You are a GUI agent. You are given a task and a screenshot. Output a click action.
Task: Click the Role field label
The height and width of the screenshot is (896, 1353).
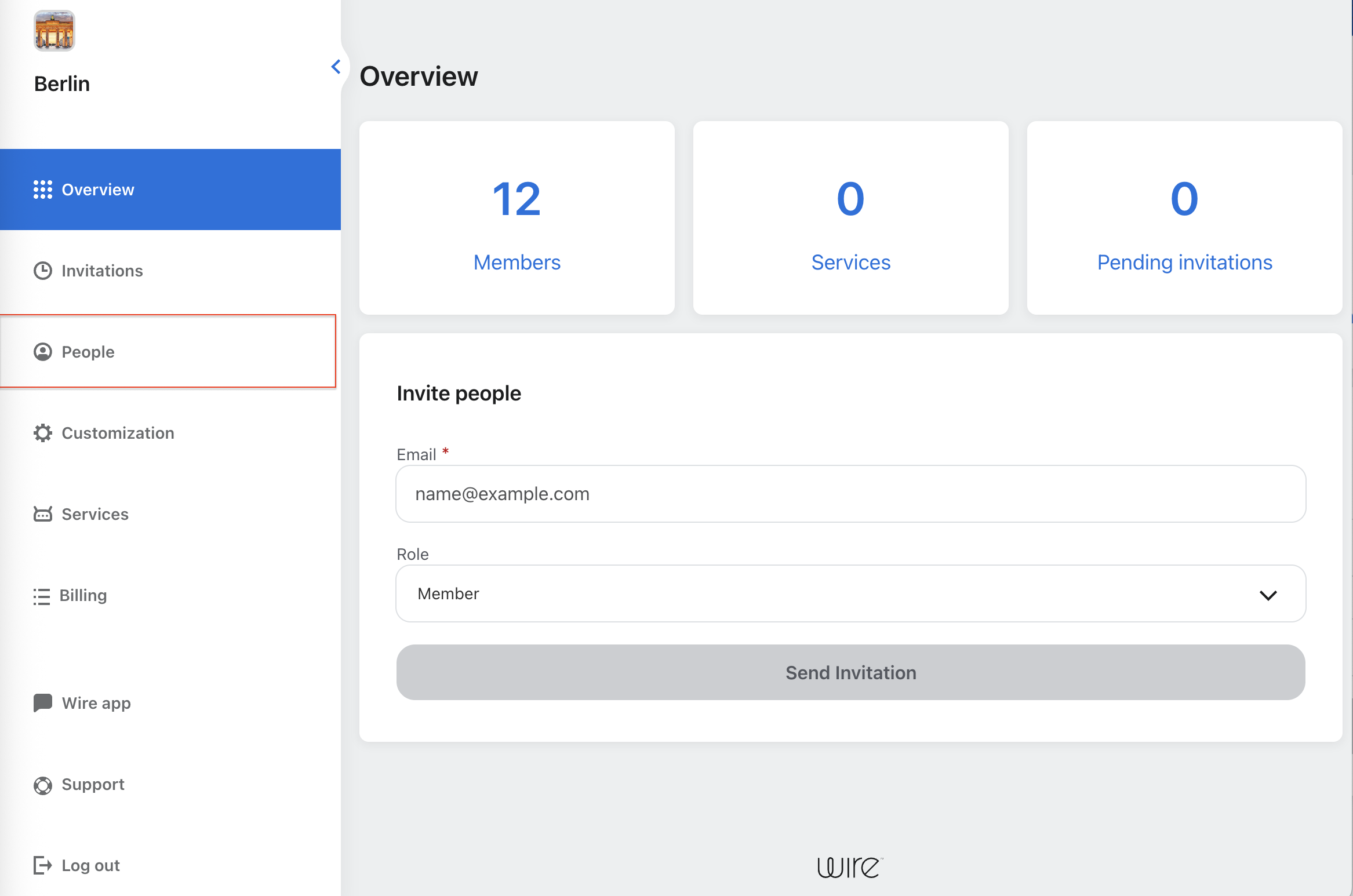point(413,555)
